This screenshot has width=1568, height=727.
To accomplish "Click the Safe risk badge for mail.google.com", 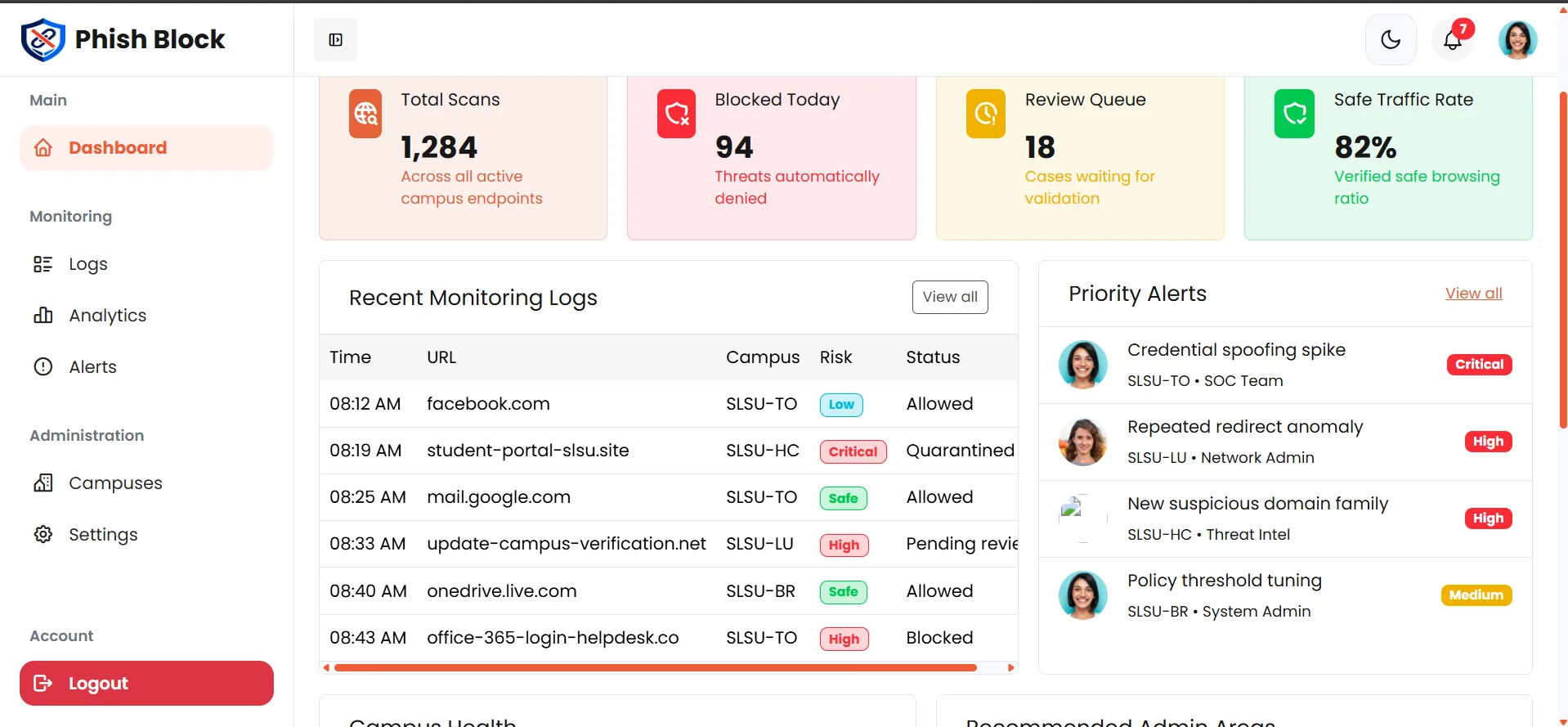I will click(x=843, y=498).
